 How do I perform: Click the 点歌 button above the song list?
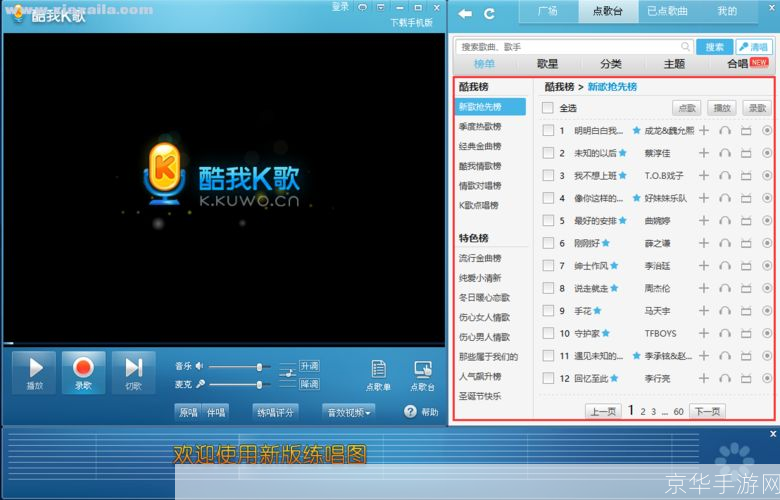[686, 108]
